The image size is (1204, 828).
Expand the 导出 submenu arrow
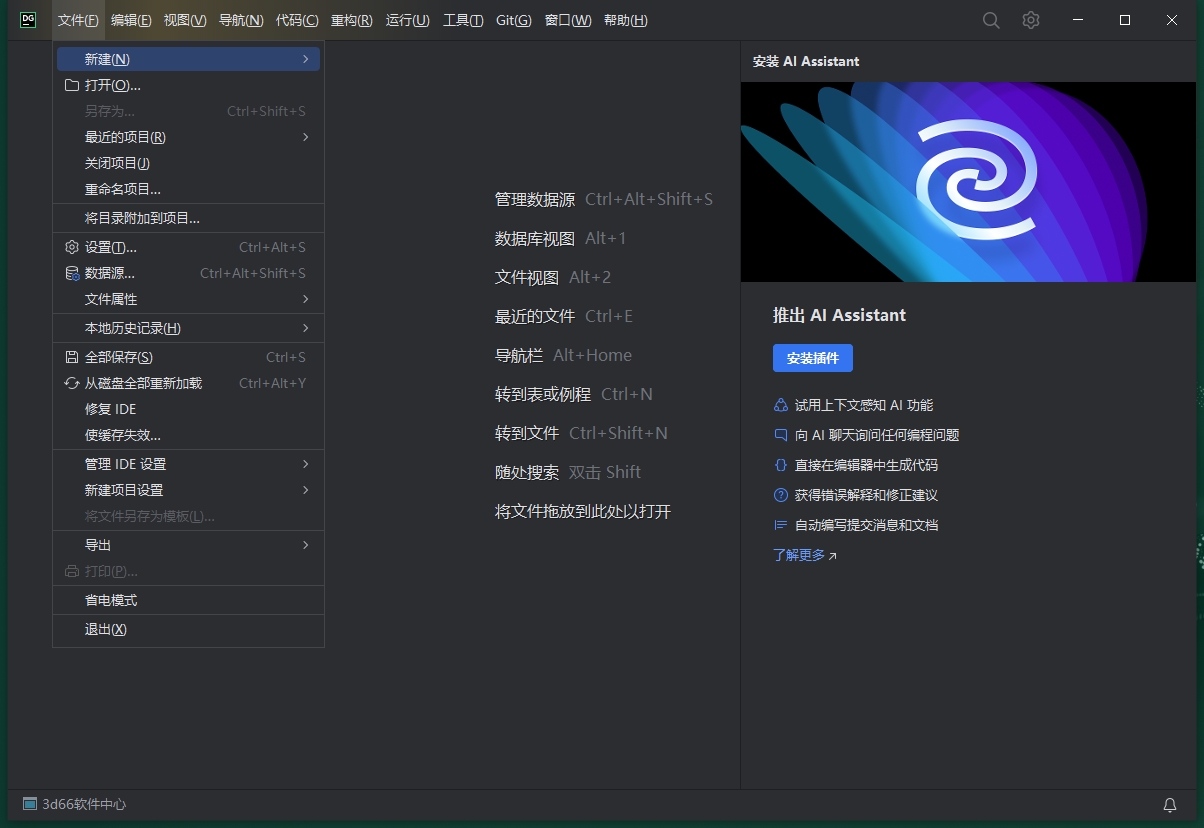pos(306,545)
